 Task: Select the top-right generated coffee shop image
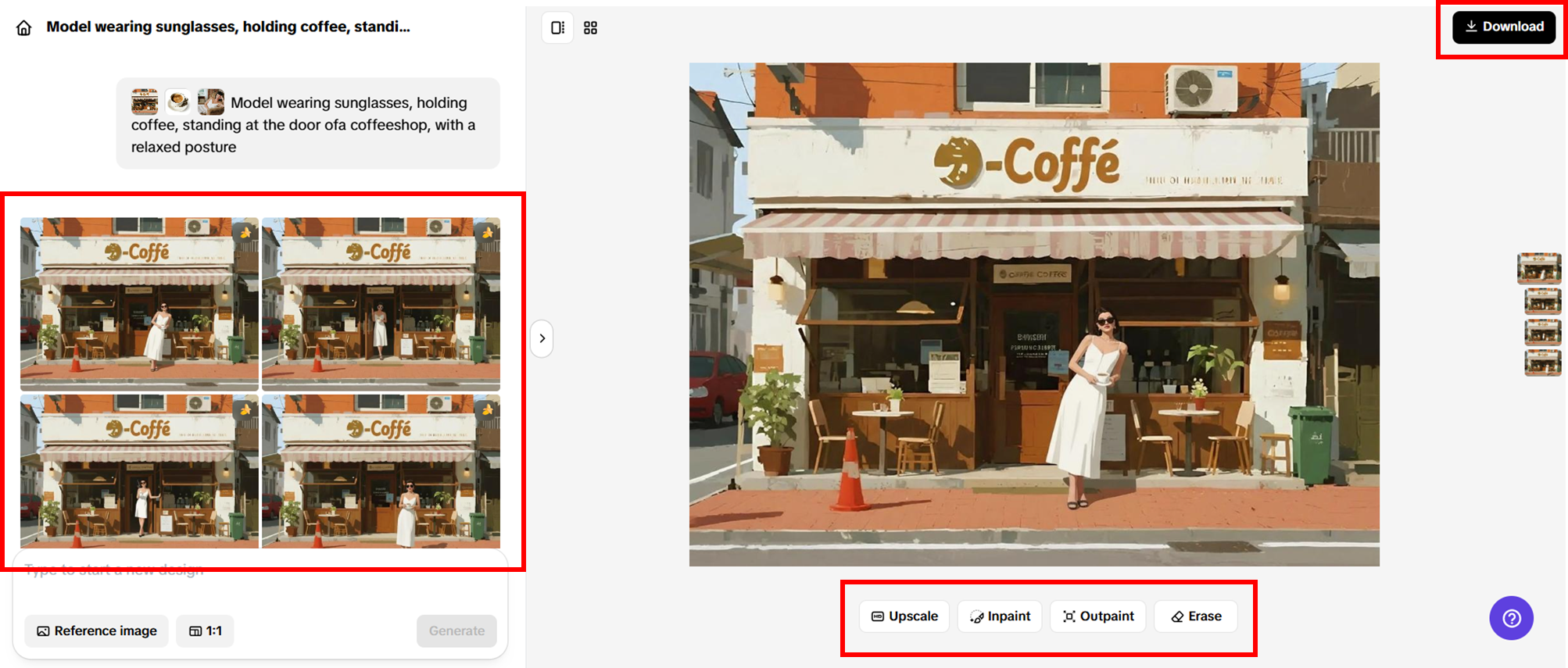tap(381, 304)
